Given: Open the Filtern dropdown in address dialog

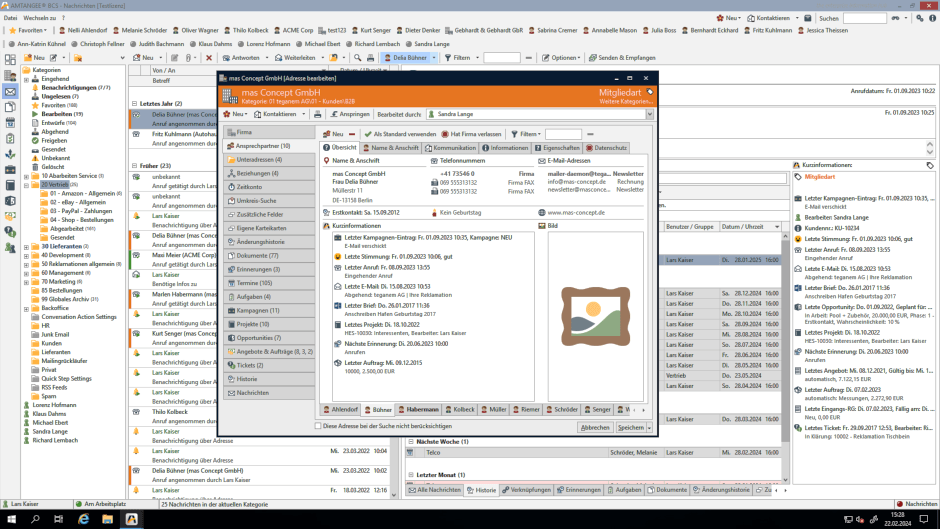Looking at the screenshot, I should (x=526, y=134).
